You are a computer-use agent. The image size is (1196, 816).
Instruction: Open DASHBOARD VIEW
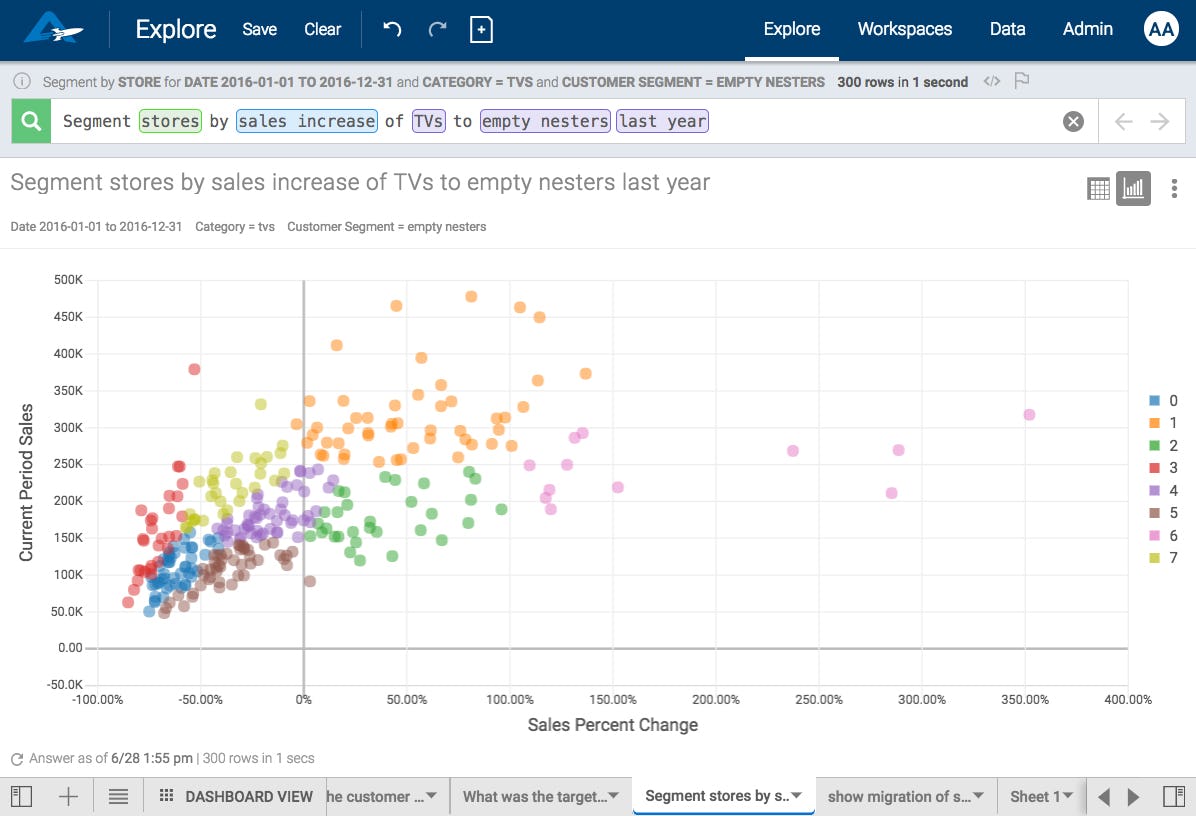[249, 796]
